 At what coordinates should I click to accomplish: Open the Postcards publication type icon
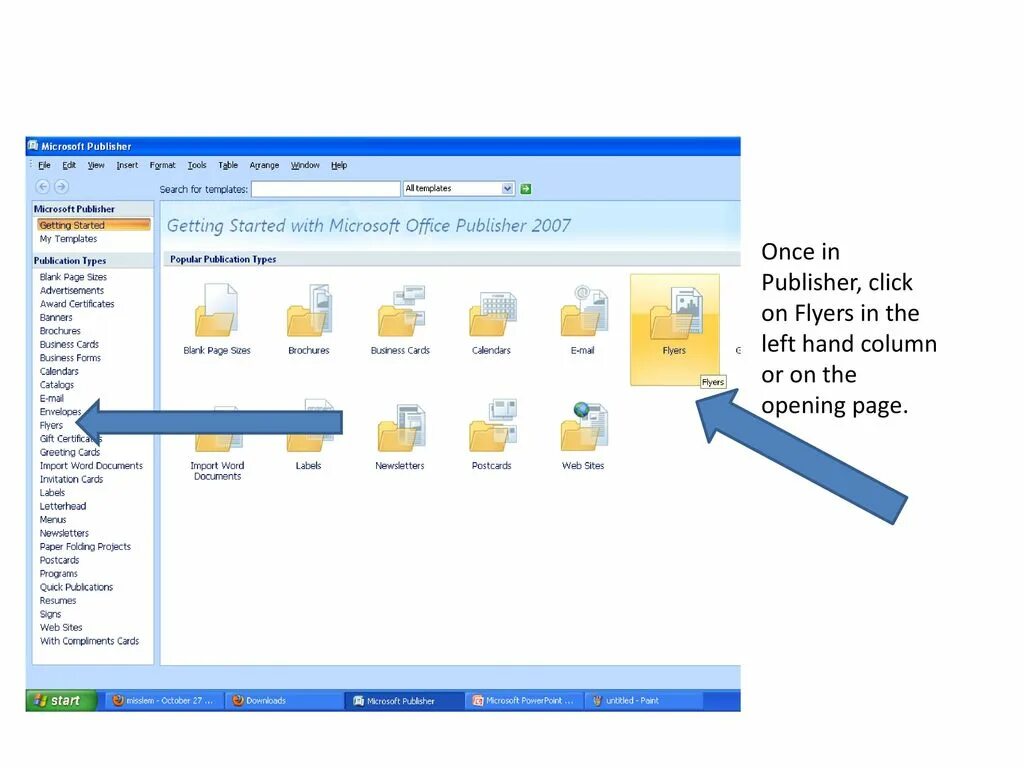click(x=492, y=426)
